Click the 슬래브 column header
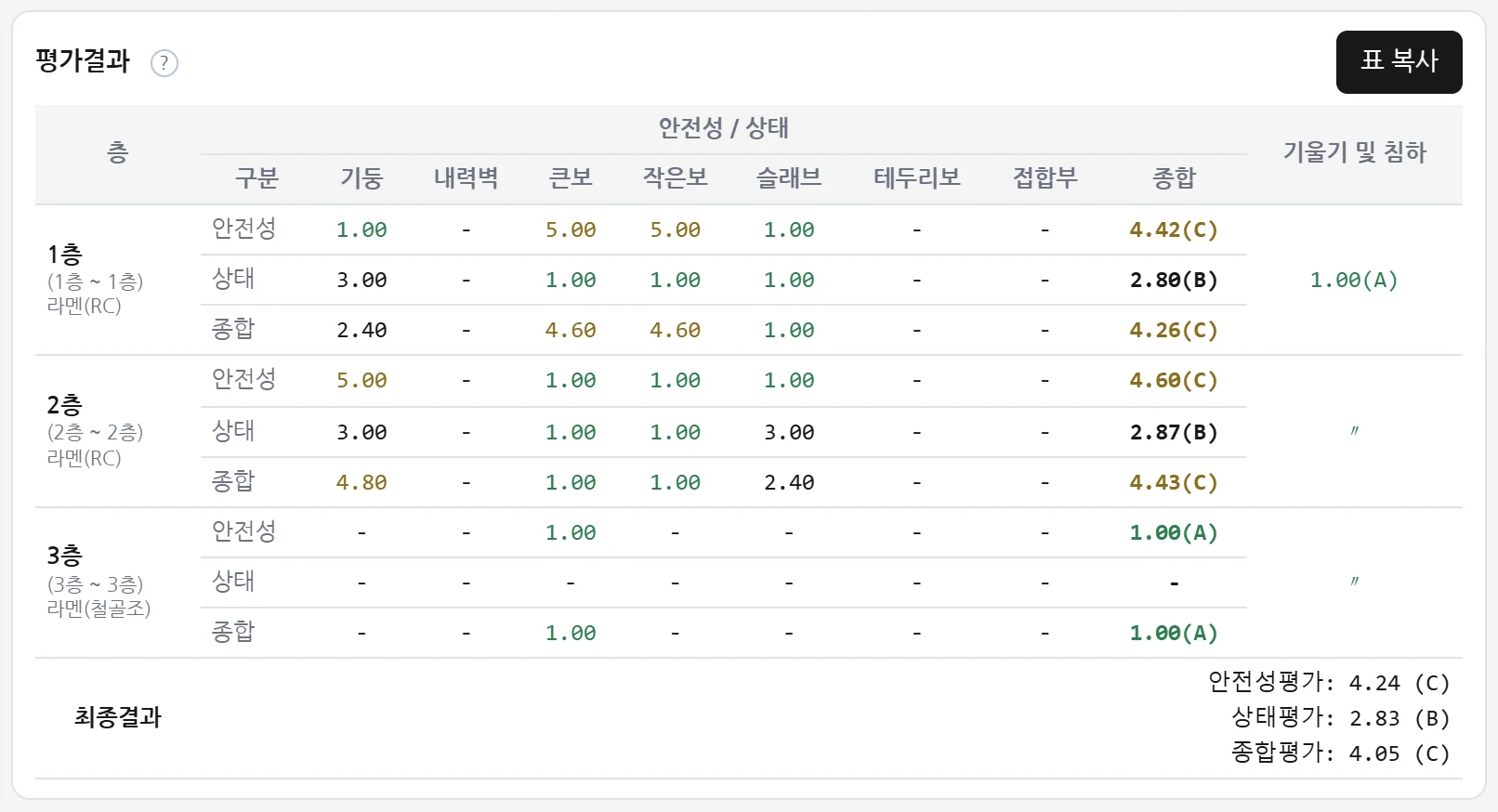 click(x=789, y=178)
